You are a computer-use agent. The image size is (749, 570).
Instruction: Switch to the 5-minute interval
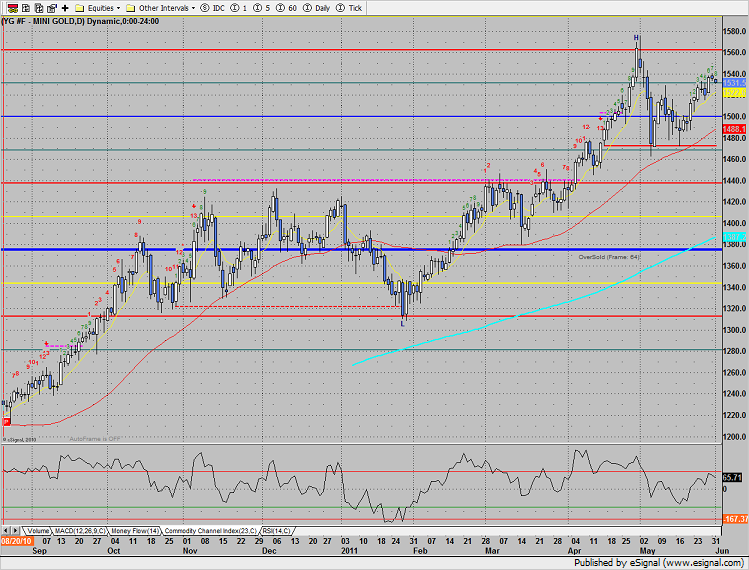pos(262,8)
